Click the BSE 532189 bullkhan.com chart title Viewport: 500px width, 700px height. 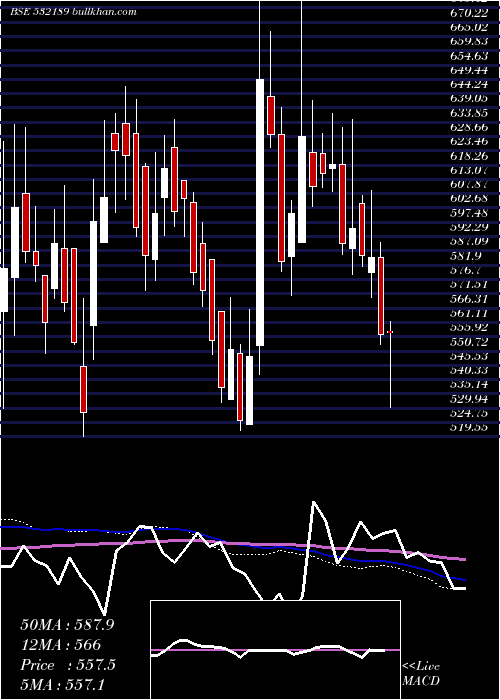[74, 12]
